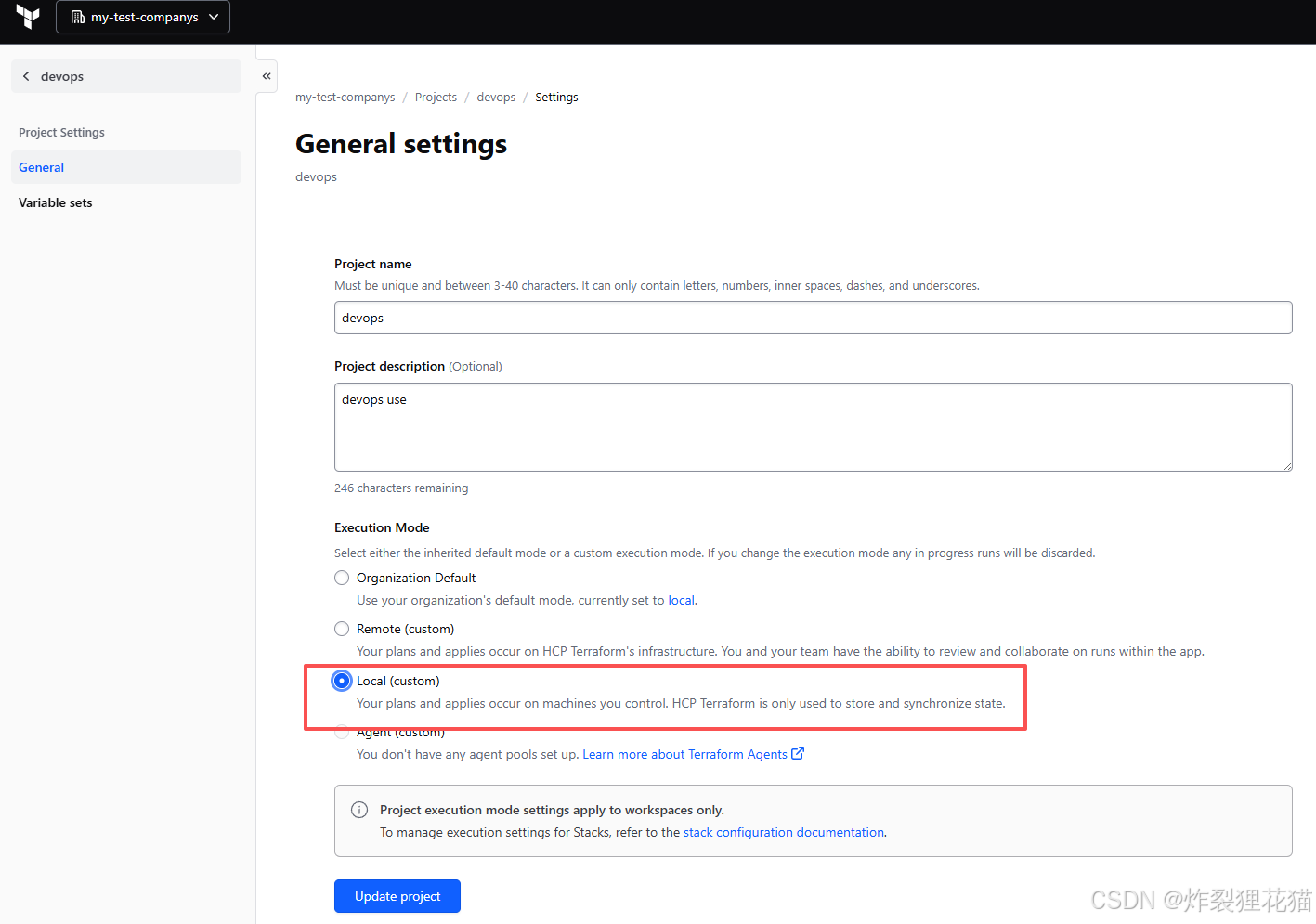This screenshot has width=1316, height=924.
Task: Go back using the devops sidebar button
Action: [126, 76]
